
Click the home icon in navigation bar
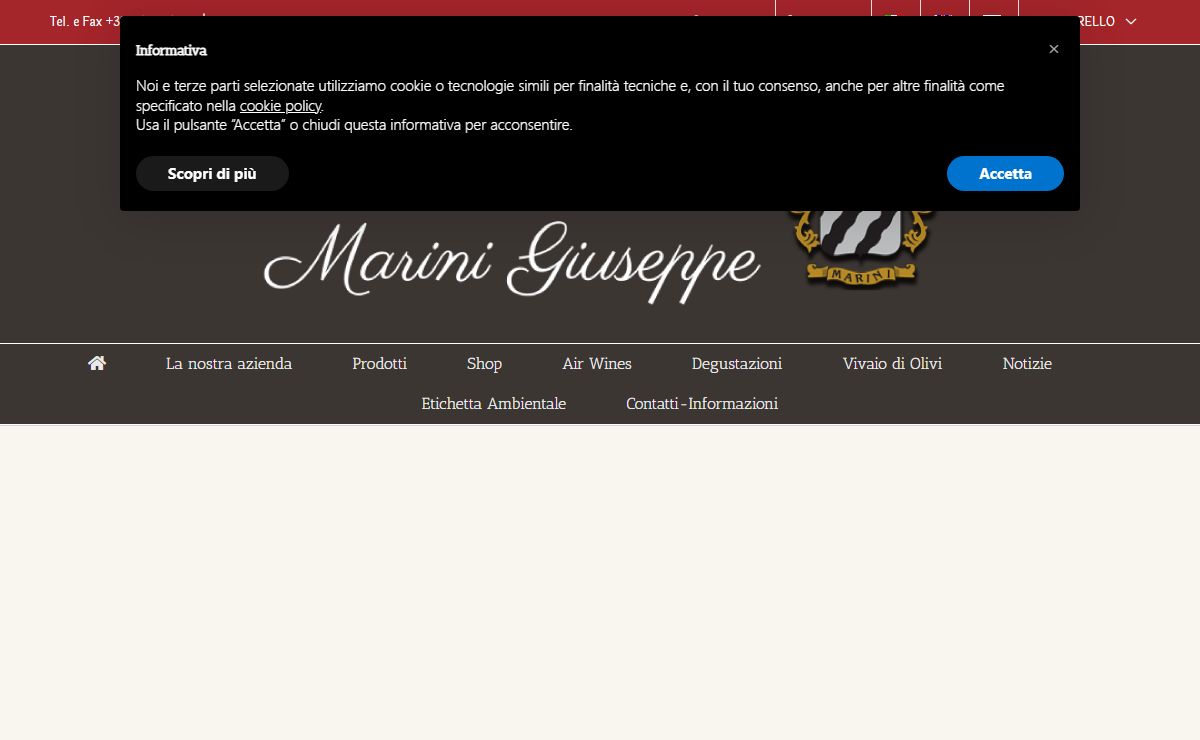click(97, 364)
